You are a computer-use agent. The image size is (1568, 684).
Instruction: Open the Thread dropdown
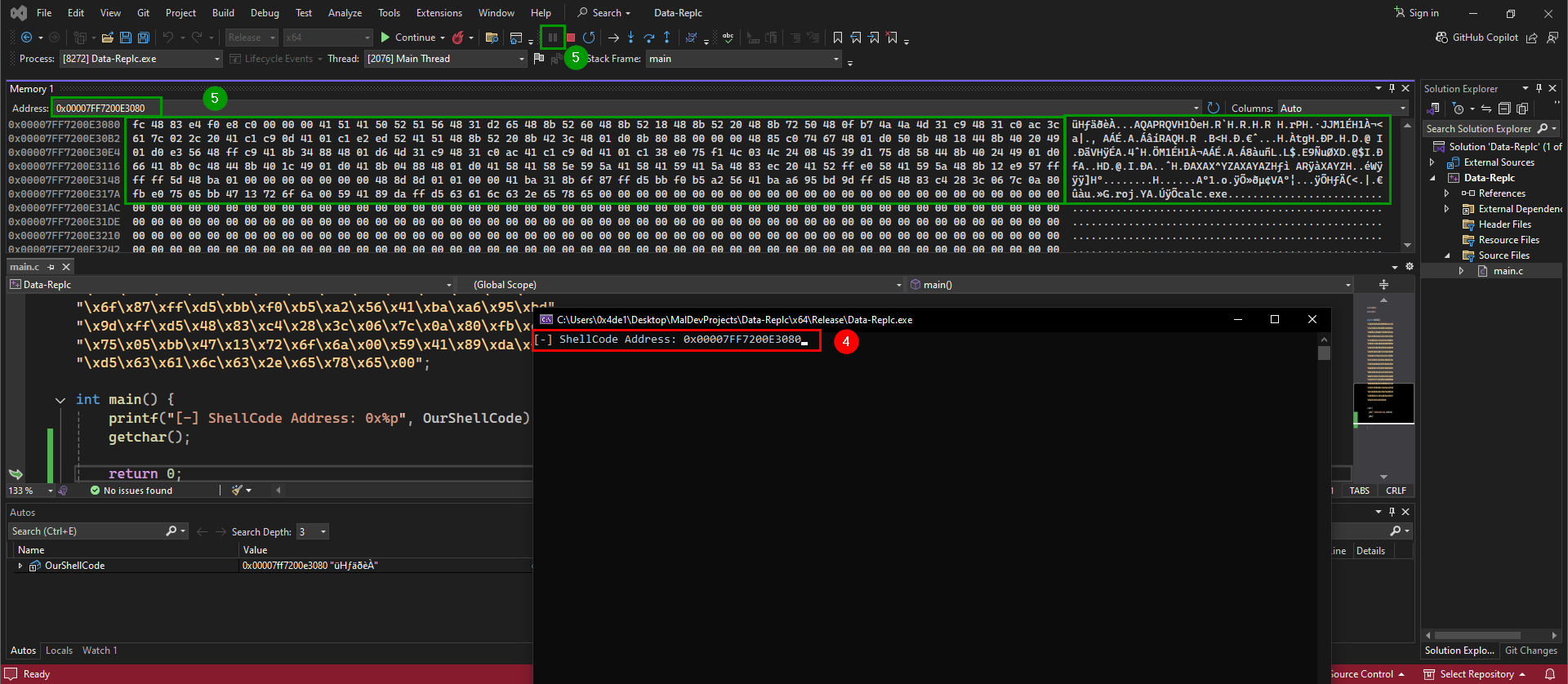click(445, 59)
